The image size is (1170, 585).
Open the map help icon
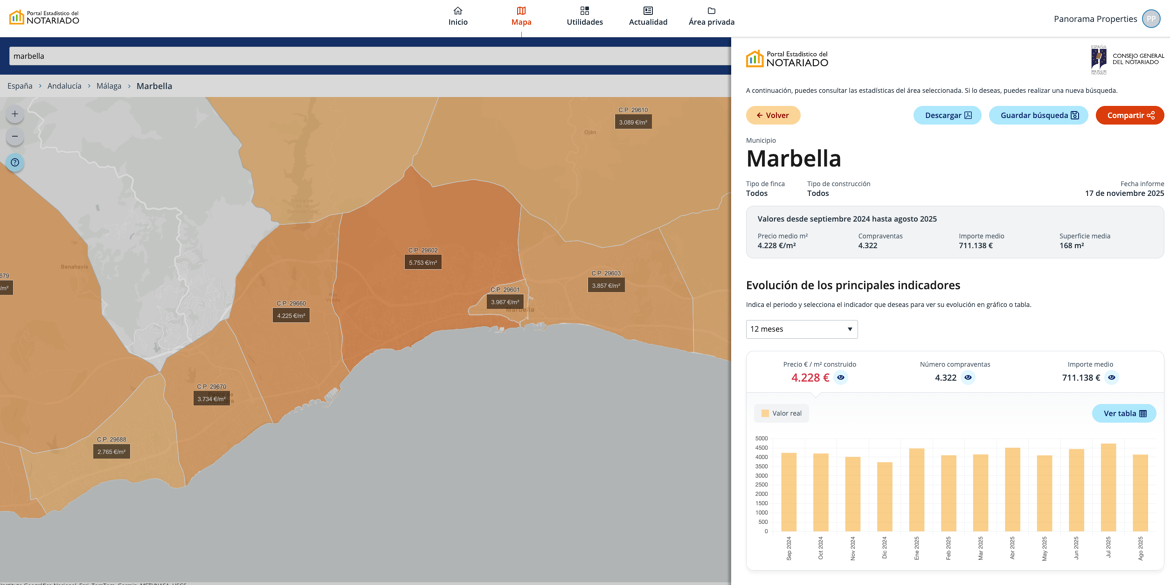tap(15, 162)
